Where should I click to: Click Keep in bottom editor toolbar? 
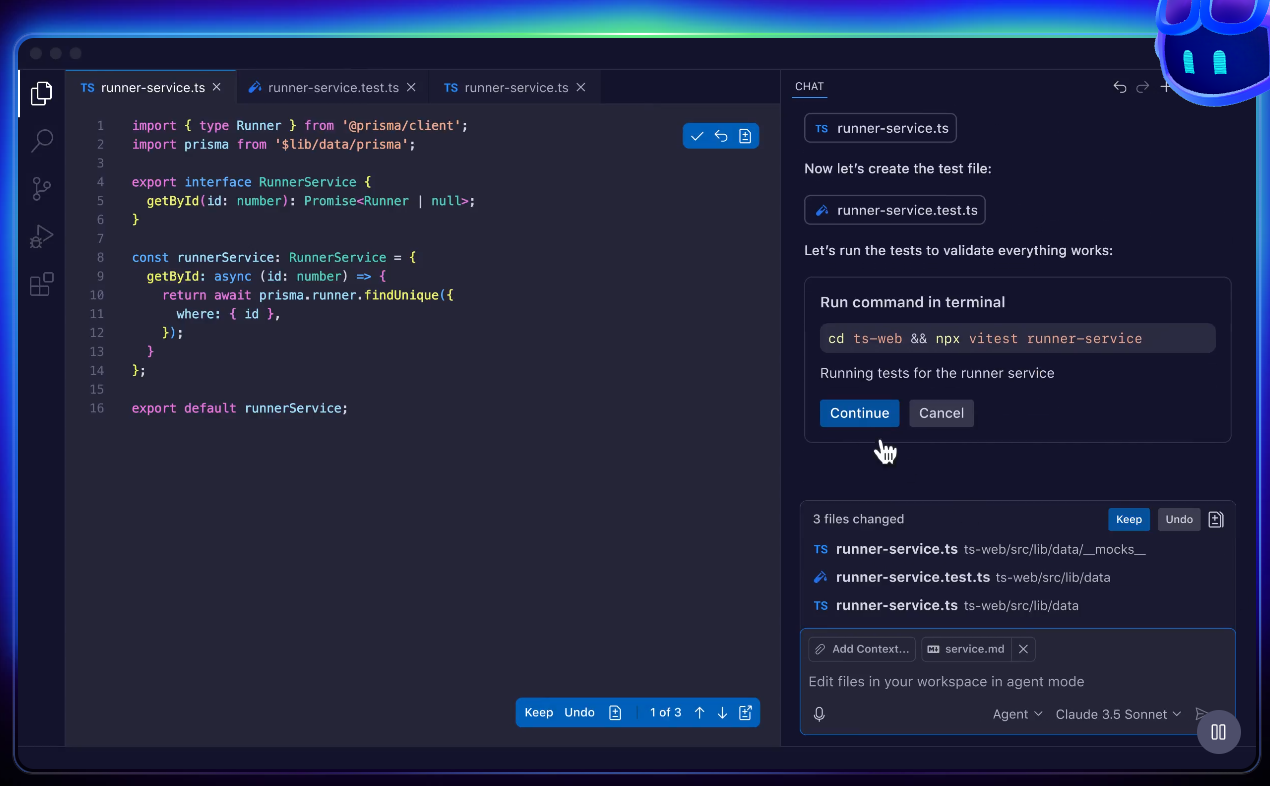[538, 713]
